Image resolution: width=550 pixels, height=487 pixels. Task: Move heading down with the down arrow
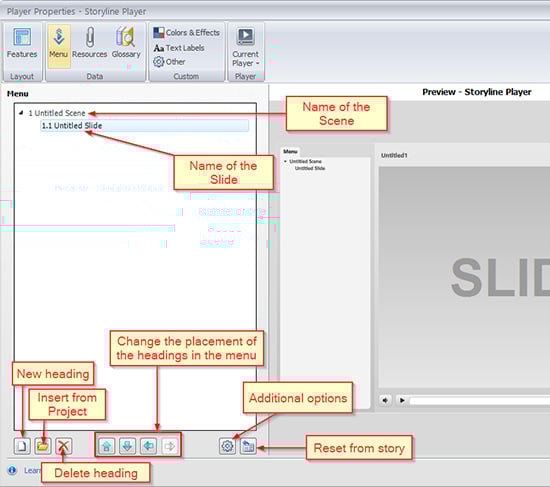click(127, 446)
